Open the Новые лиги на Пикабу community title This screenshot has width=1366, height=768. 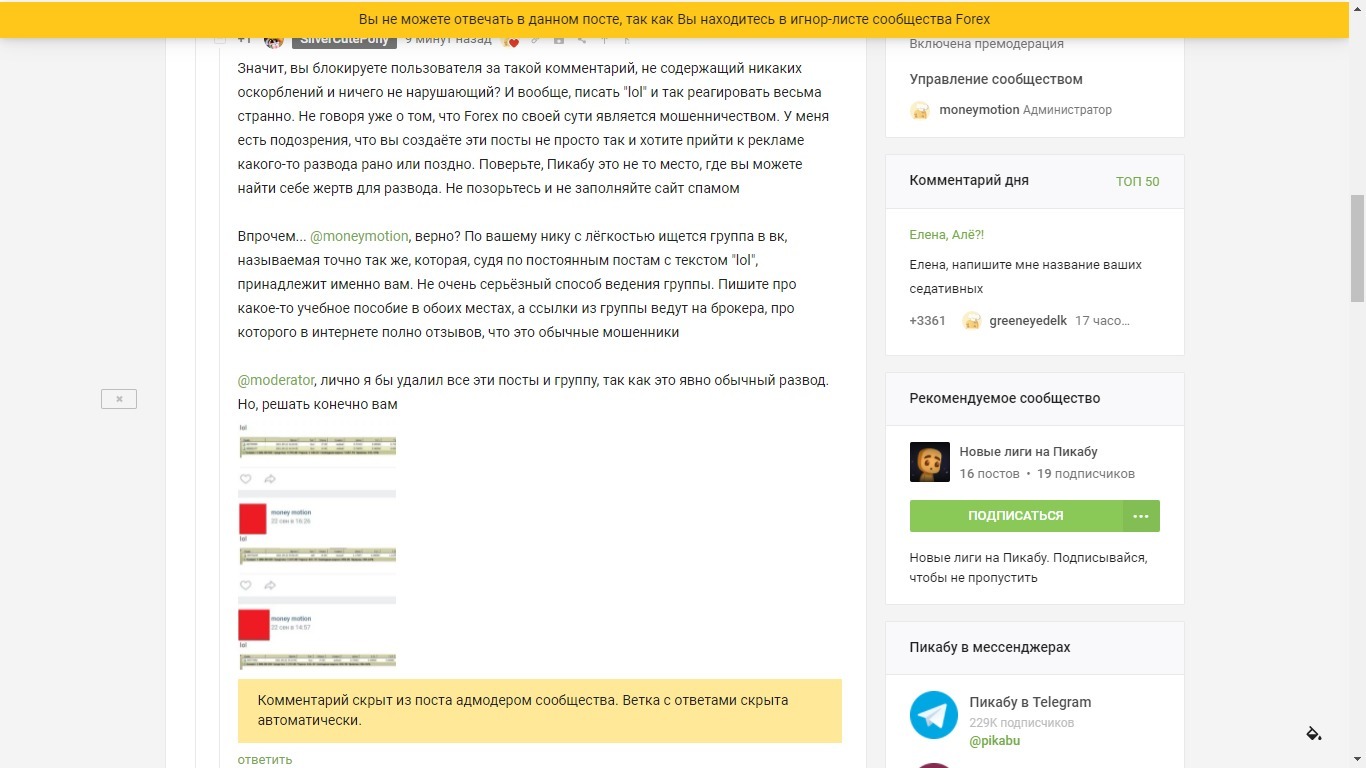(x=1028, y=451)
